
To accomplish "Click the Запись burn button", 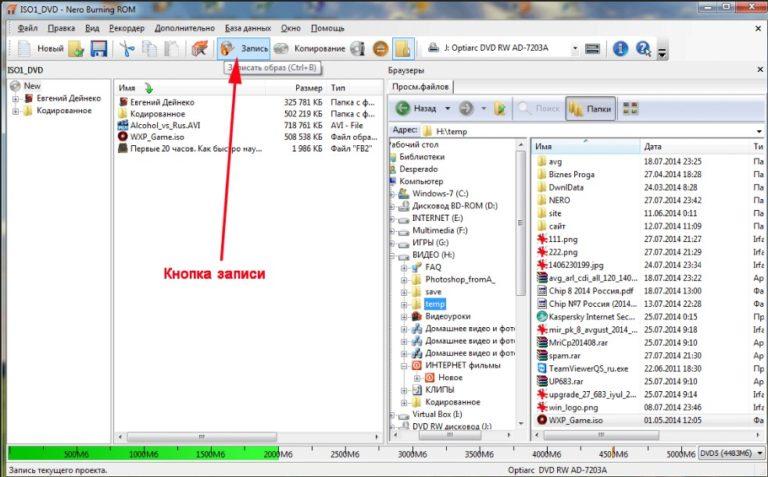I will (x=243, y=48).
